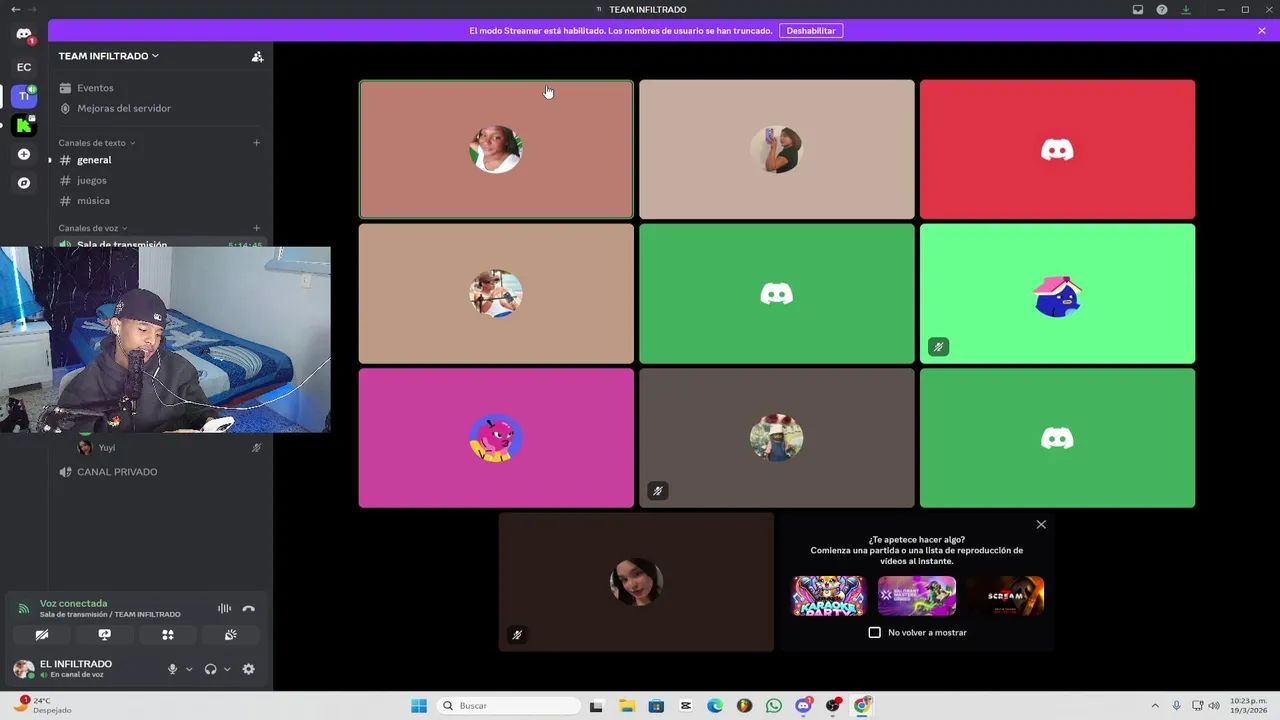Click the taskbar Buscar search box

point(507,706)
